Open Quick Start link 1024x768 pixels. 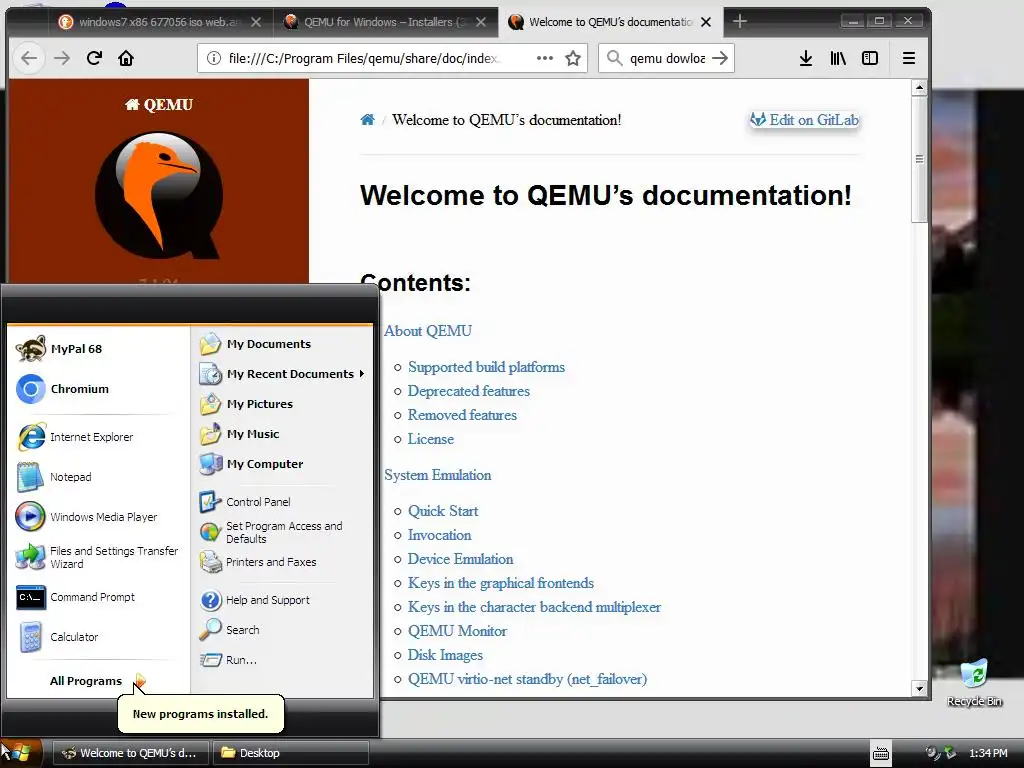(443, 511)
